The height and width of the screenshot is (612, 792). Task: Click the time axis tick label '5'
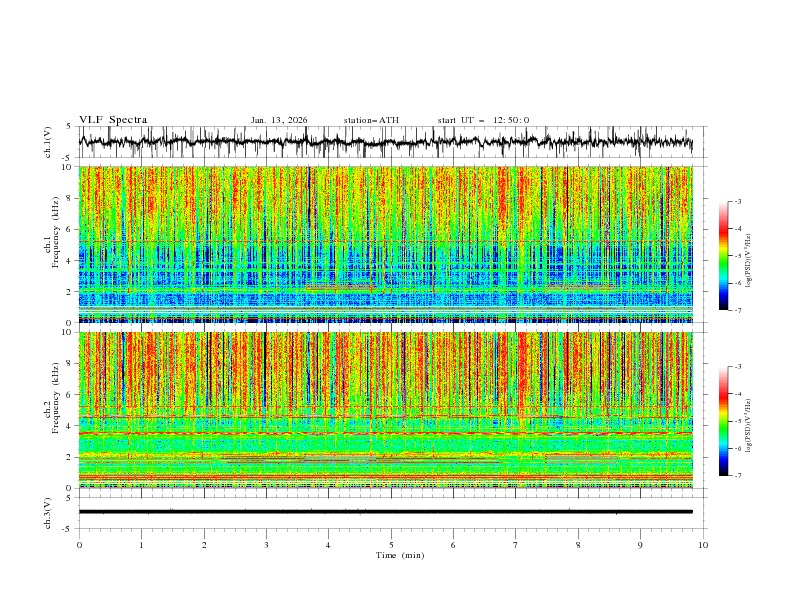click(x=391, y=545)
